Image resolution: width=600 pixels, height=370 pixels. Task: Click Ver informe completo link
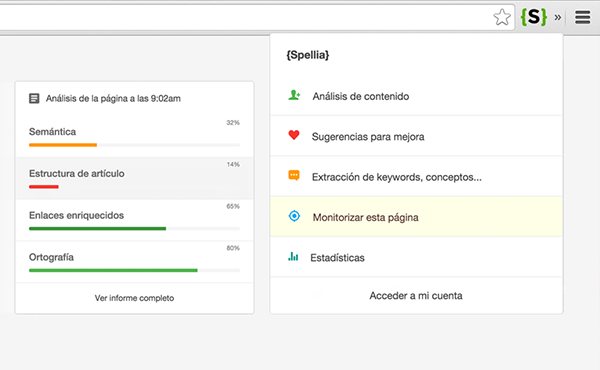pyautogui.click(x=134, y=298)
